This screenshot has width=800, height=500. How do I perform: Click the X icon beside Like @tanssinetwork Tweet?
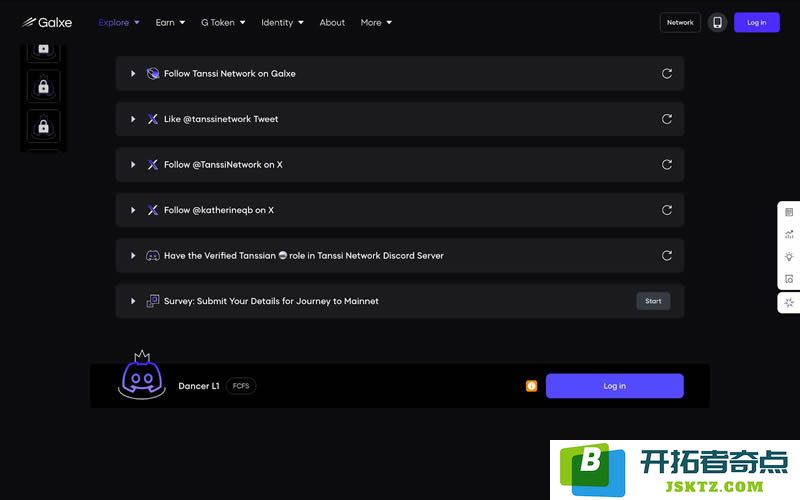pyautogui.click(x=153, y=119)
